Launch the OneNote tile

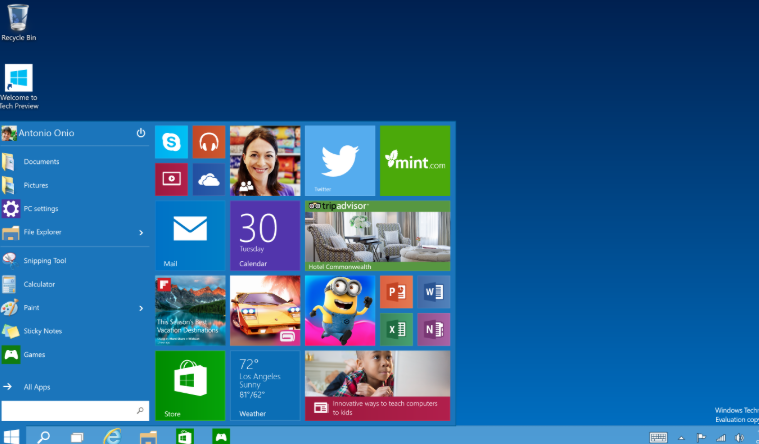click(433, 329)
